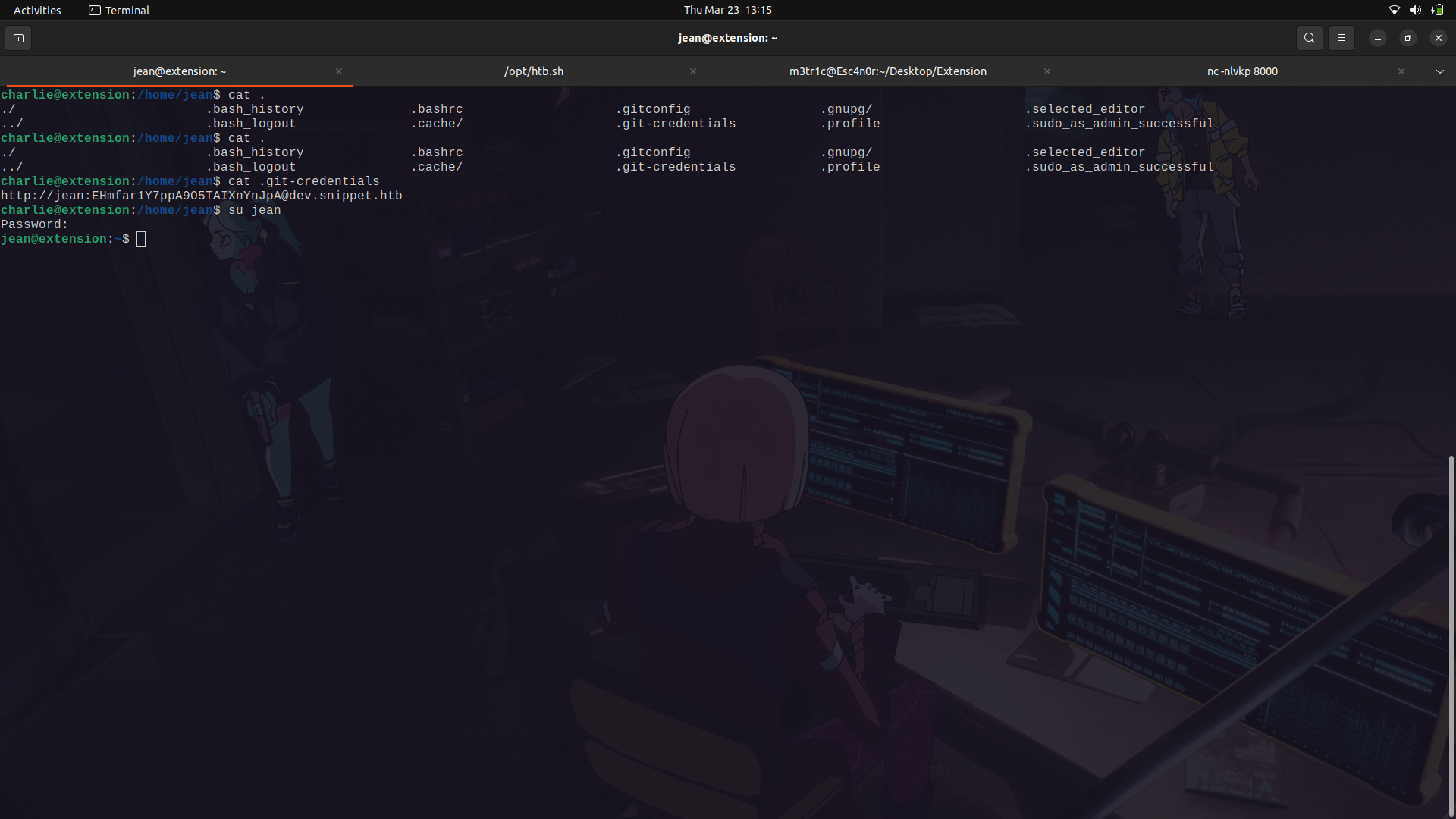This screenshot has width=1456, height=819.
Task: Open the Terminal menu in the top bar
Action: point(126,10)
